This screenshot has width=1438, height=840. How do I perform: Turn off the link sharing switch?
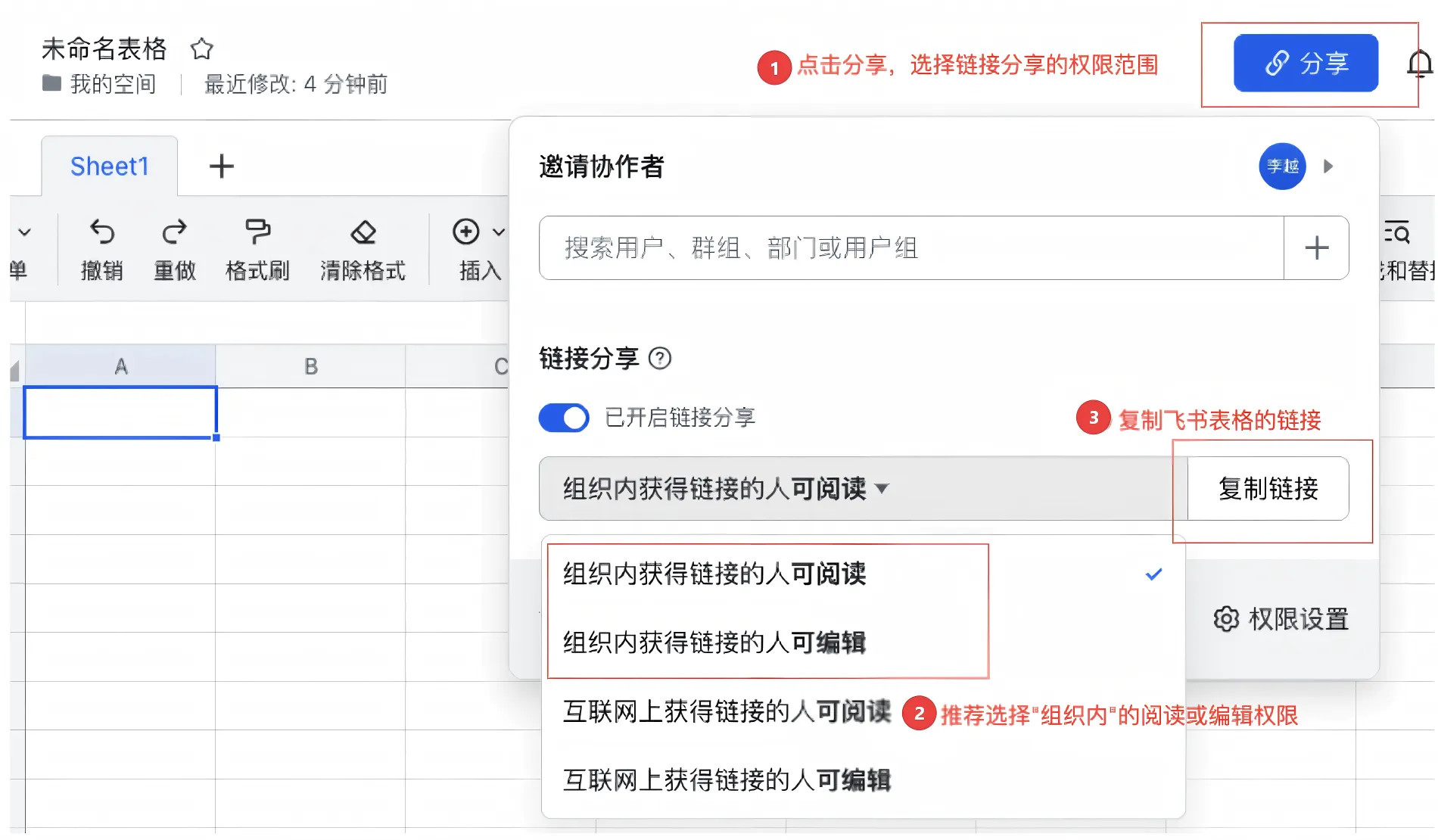click(x=564, y=418)
